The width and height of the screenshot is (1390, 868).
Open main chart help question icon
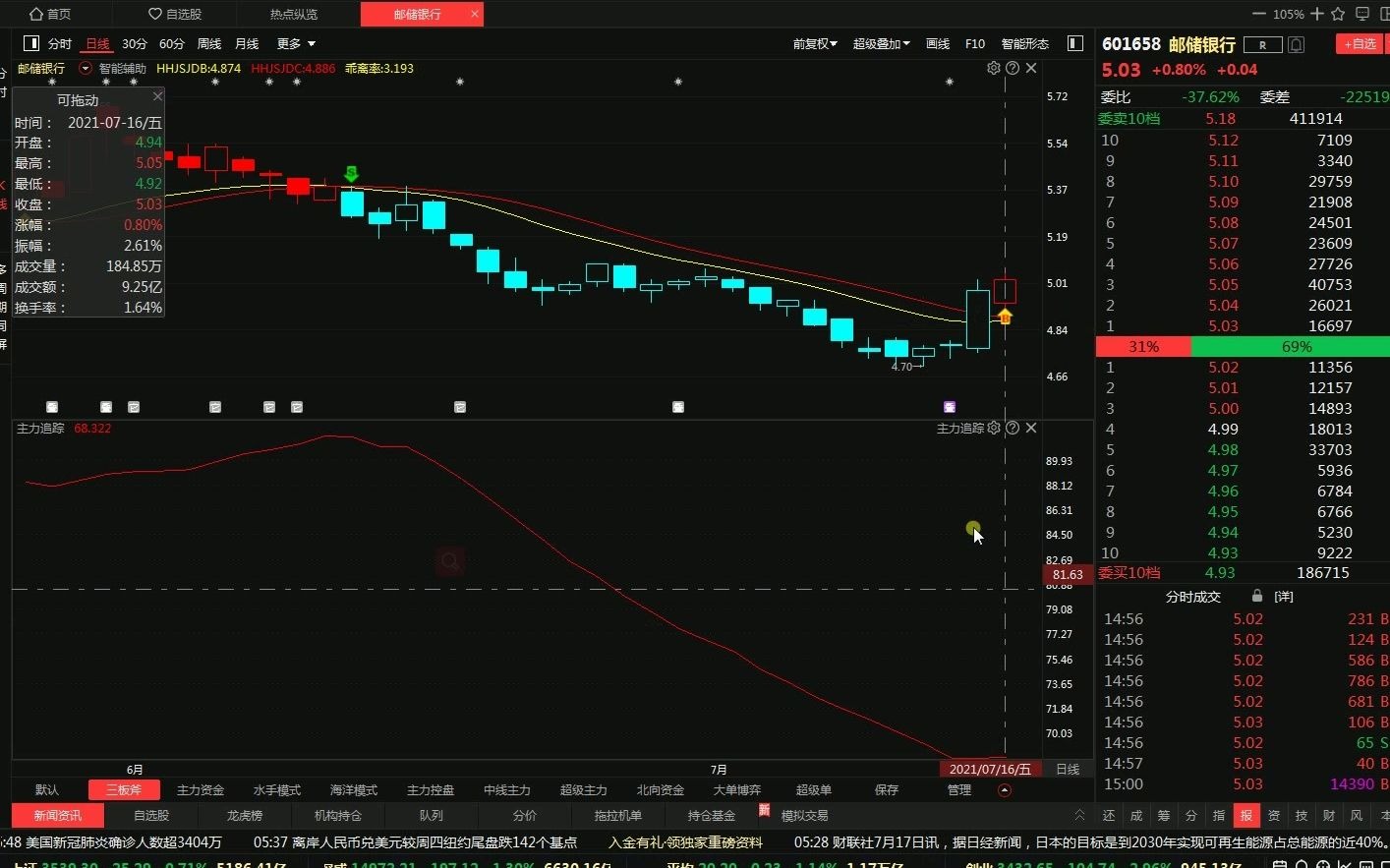pos(1013,68)
